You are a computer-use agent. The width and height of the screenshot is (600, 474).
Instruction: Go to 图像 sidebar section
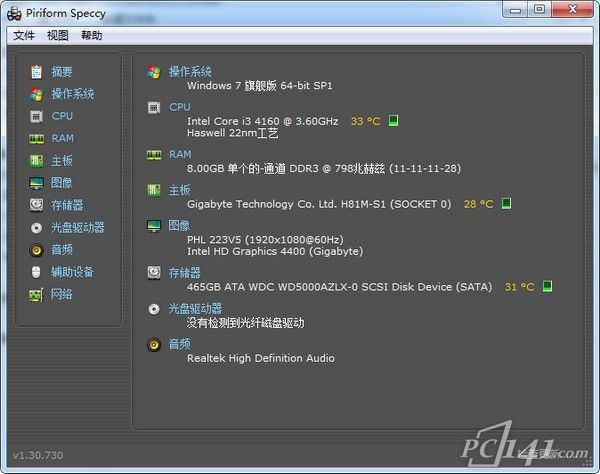(62, 183)
